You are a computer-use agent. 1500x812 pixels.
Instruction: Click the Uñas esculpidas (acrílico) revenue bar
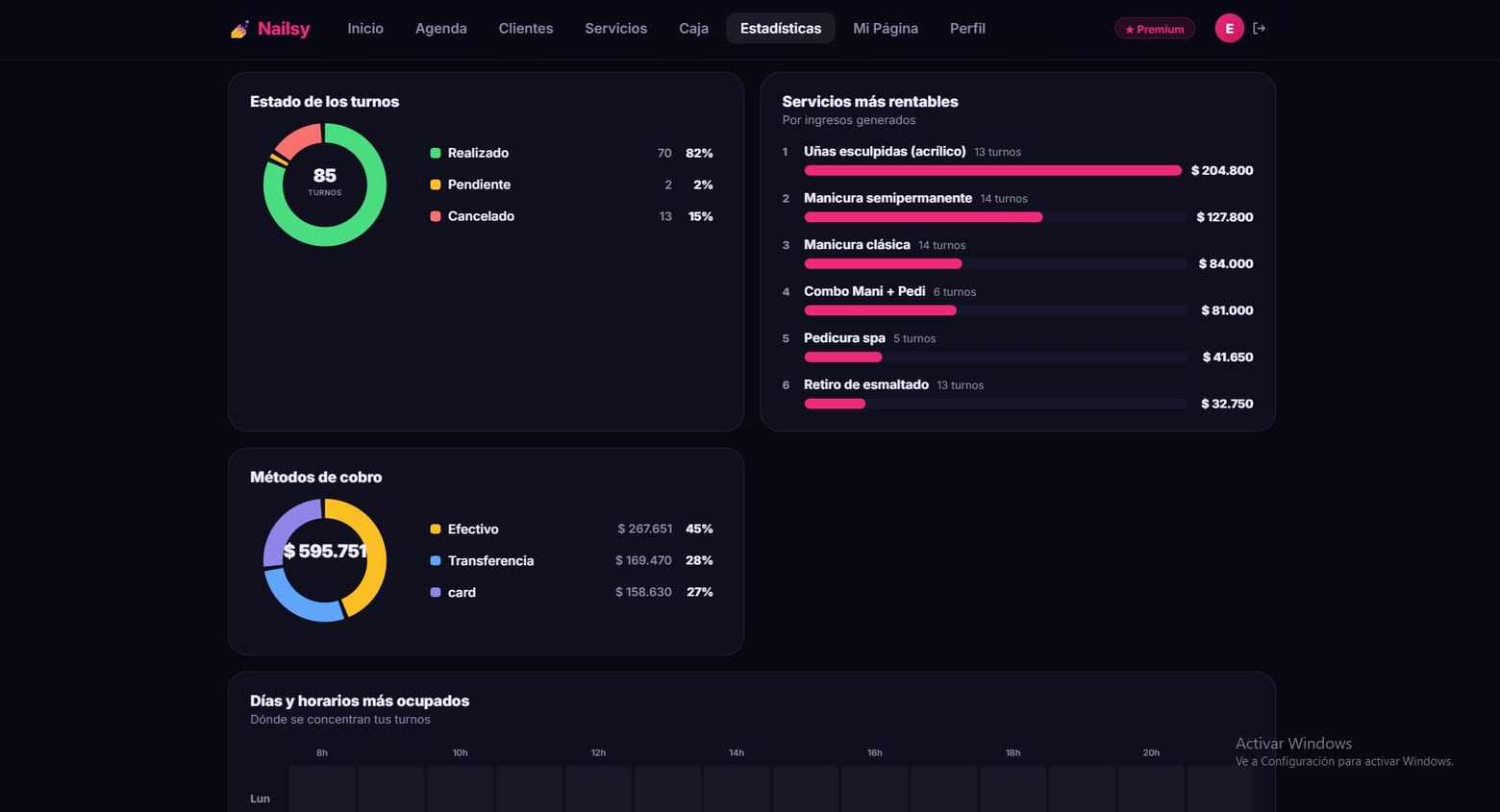point(993,170)
